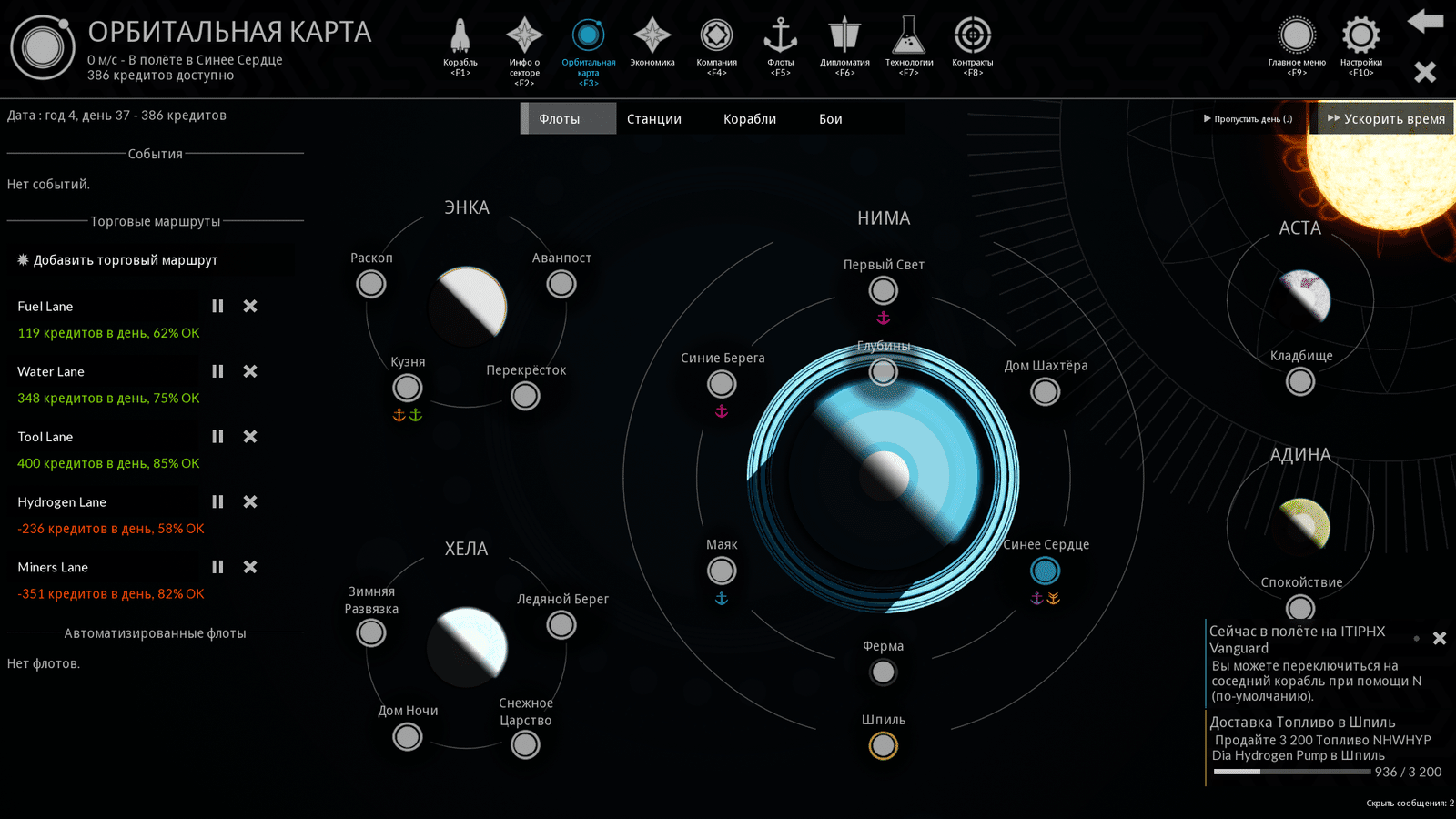Open the Контракты target icon (F8)

(973, 36)
